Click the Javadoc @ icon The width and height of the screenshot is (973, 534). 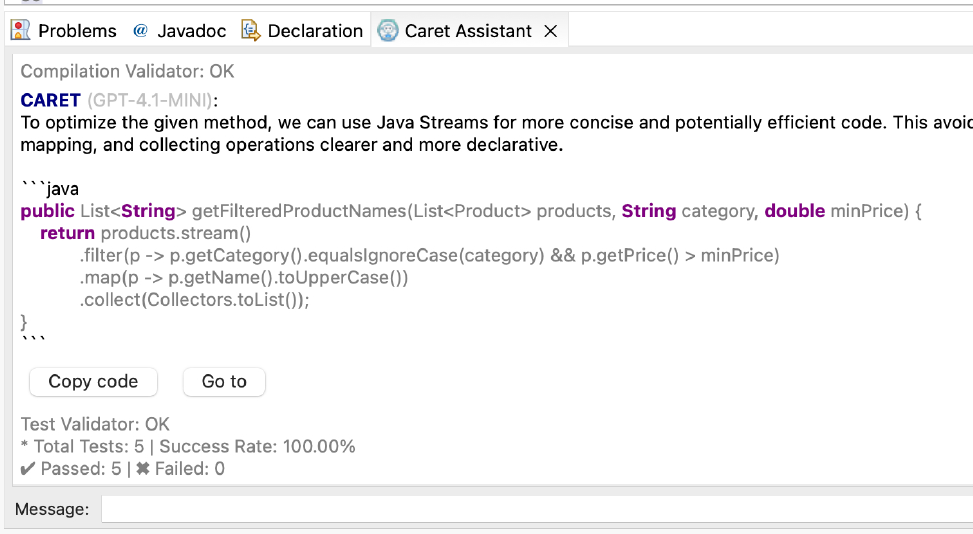click(140, 30)
